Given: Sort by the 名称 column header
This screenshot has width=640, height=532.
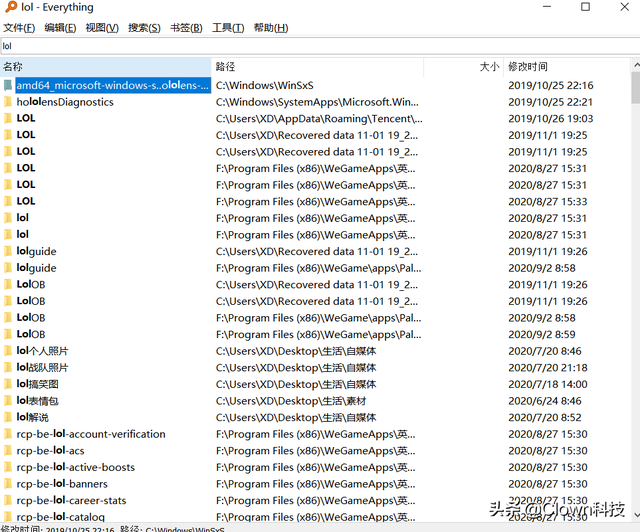Looking at the screenshot, I should pos(106,67).
